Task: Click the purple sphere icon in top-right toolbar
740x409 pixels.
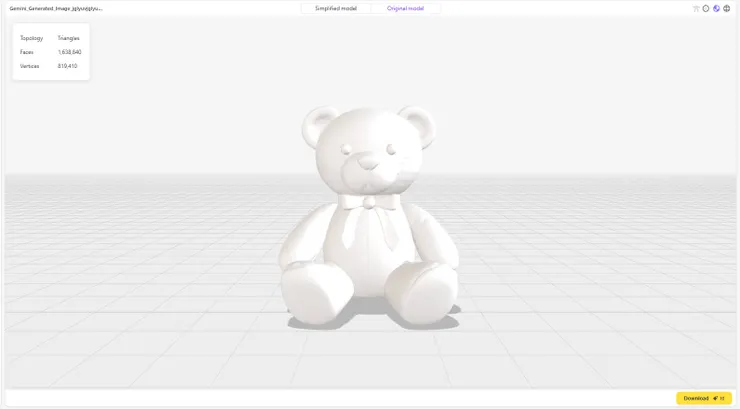Action: click(716, 8)
